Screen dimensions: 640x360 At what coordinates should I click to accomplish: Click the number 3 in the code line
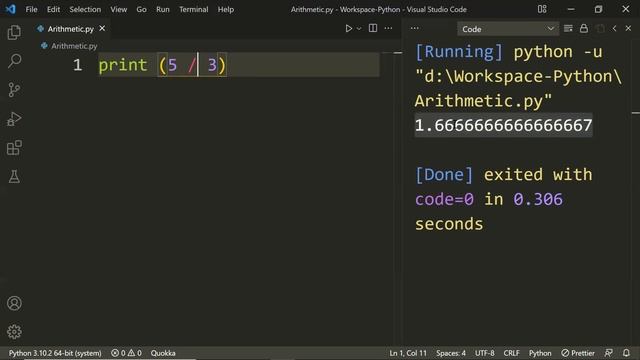click(x=212, y=65)
